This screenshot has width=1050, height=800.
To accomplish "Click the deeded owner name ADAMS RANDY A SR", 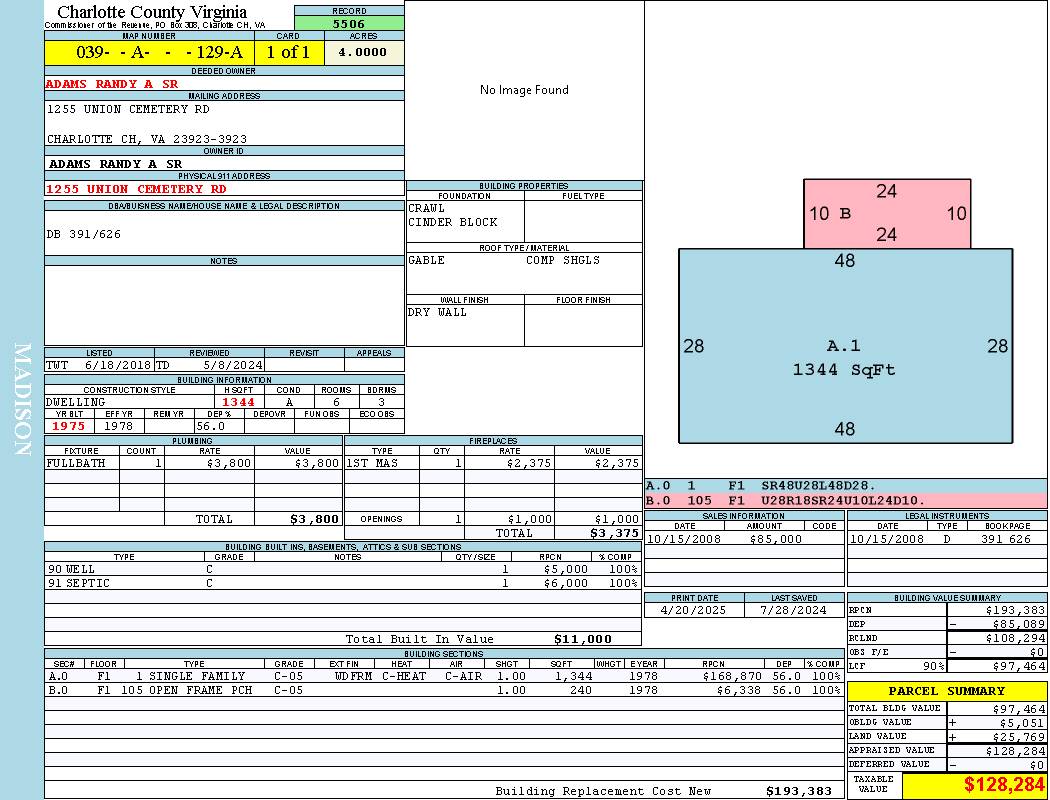I will (112, 84).
